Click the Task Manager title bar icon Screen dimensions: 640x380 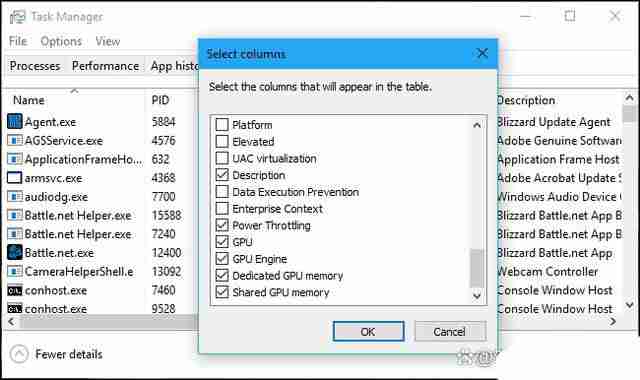click(x=18, y=17)
